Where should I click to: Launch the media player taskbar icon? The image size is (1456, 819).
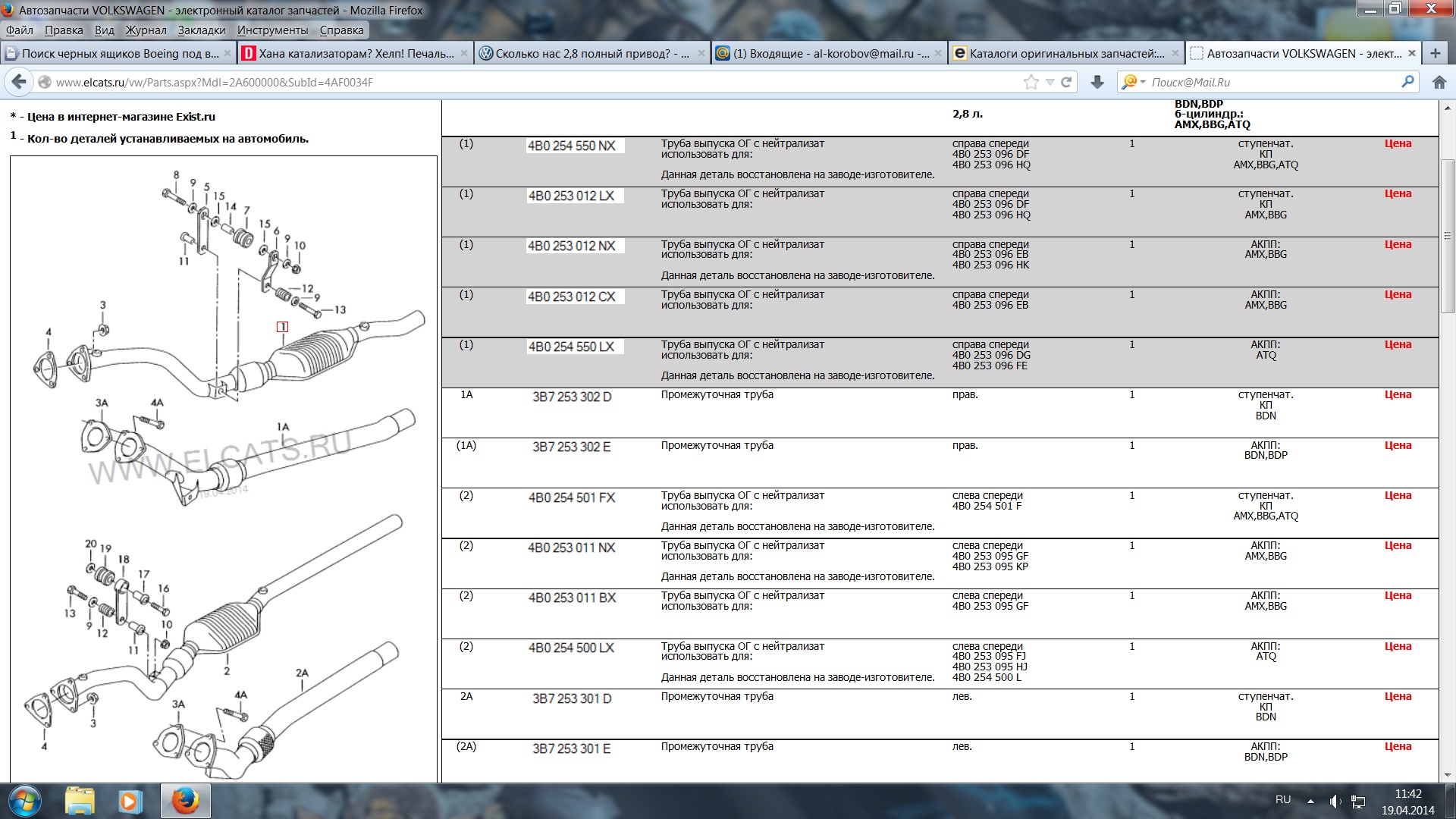pyautogui.click(x=130, y=801)
